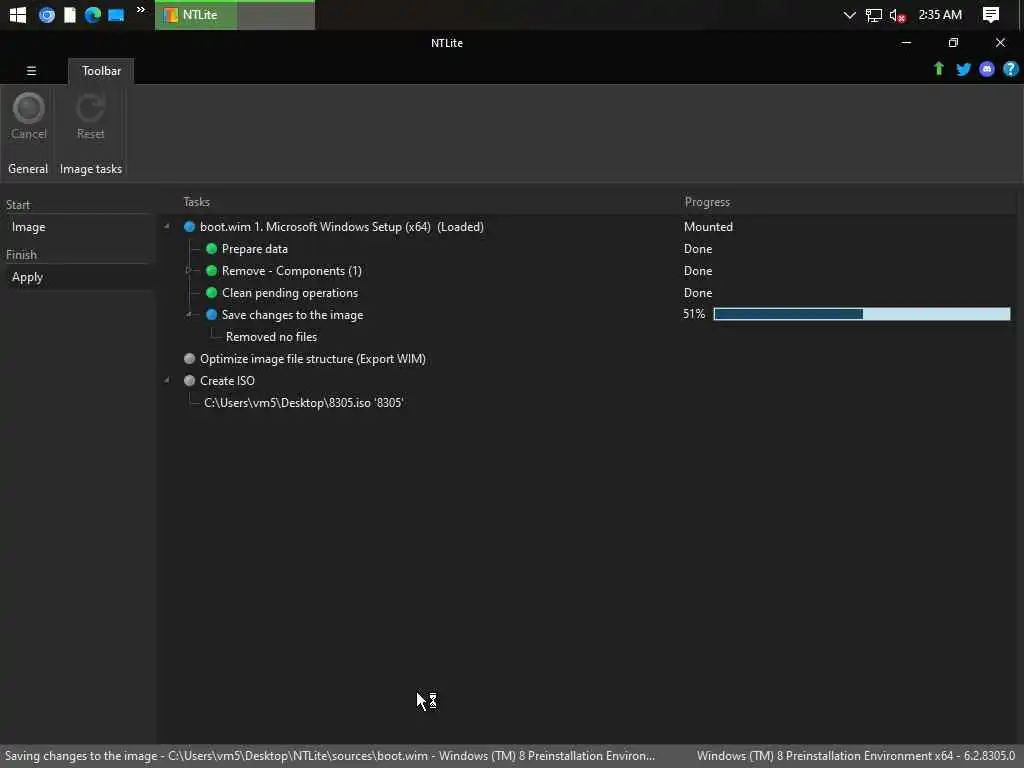Viewport: 1024px width, 768px height.
Task: Click Done status for Prepare data
Action: (697, 249)
